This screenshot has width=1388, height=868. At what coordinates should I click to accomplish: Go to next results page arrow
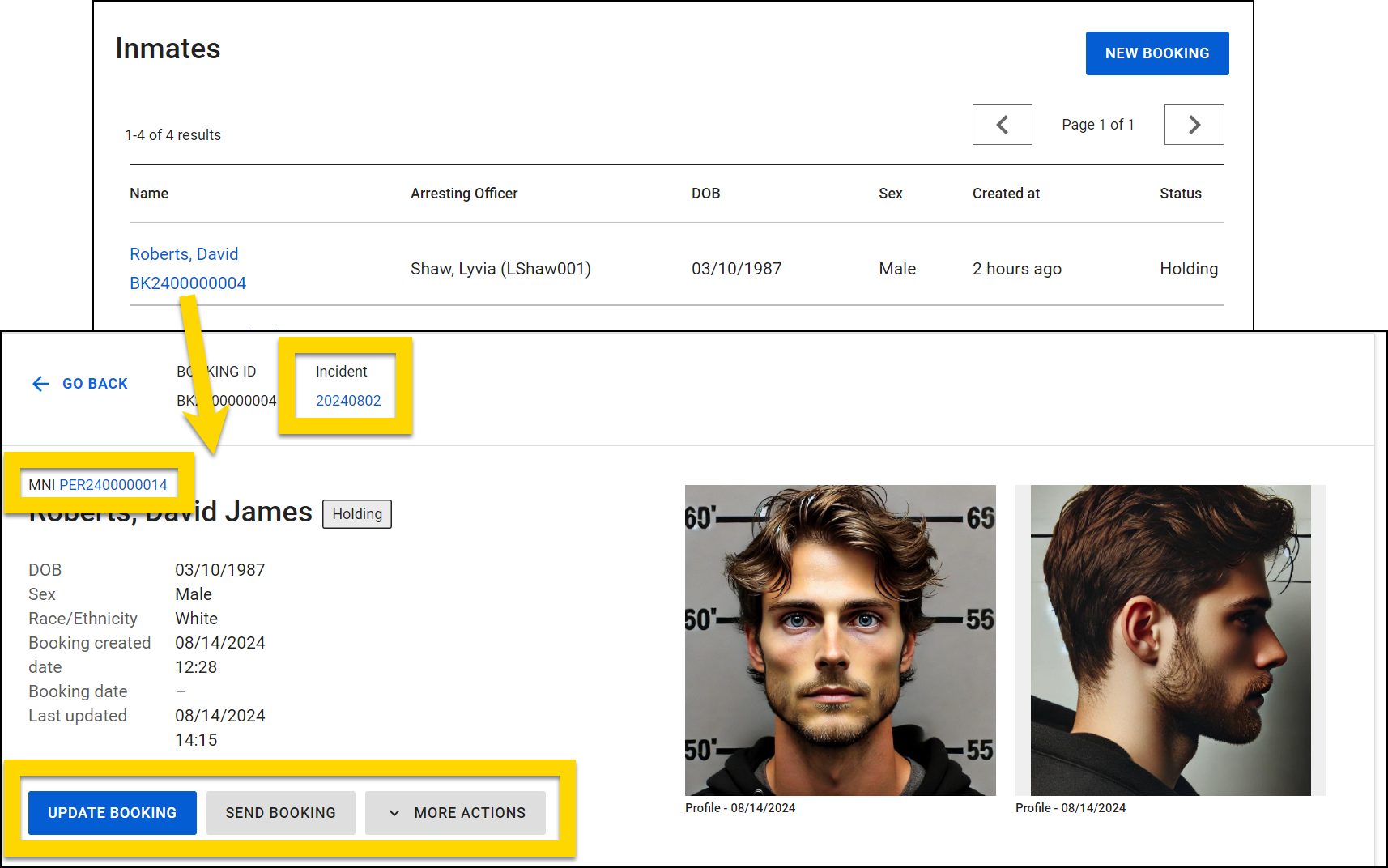pos(1194,125)
